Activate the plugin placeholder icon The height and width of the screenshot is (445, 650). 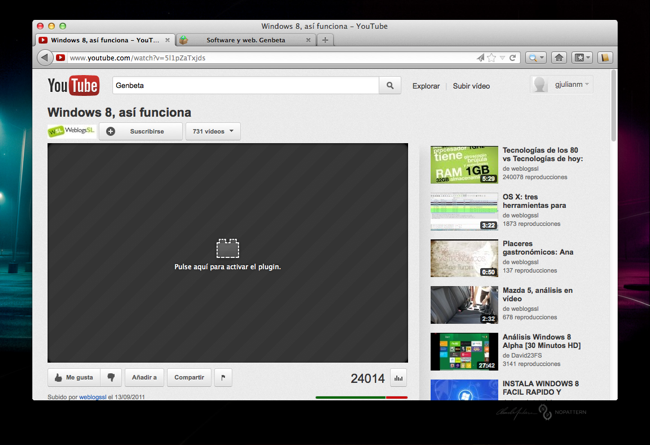pyautogui.click(x=228, y=248)
